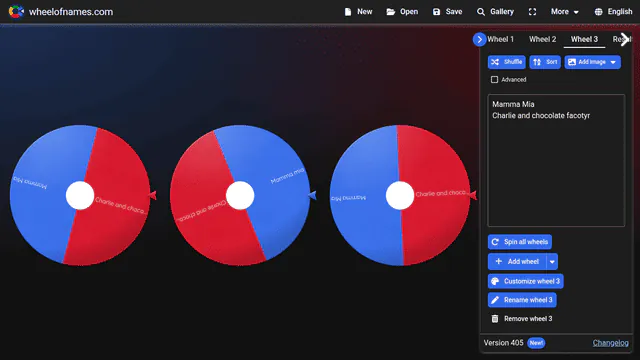Expand the Add wheel dropdown arrow
Image resolution: width=640 pixels, height=360 pixels.
pos(552,262)
